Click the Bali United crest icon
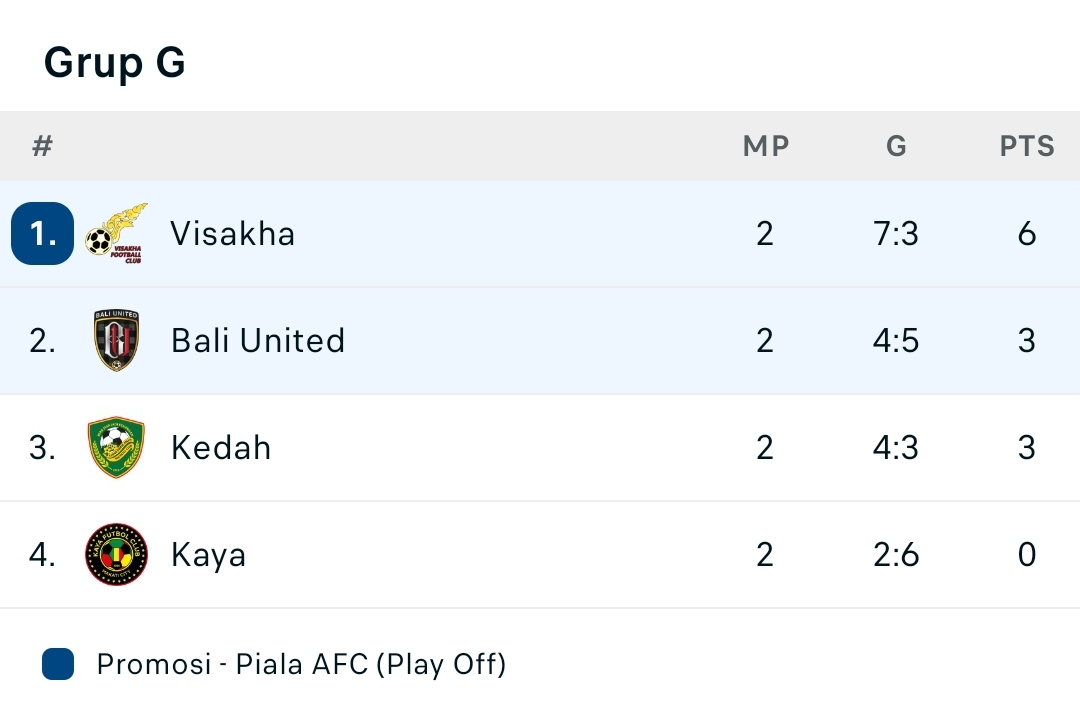The image size is (1080, 702). point(116,340)
